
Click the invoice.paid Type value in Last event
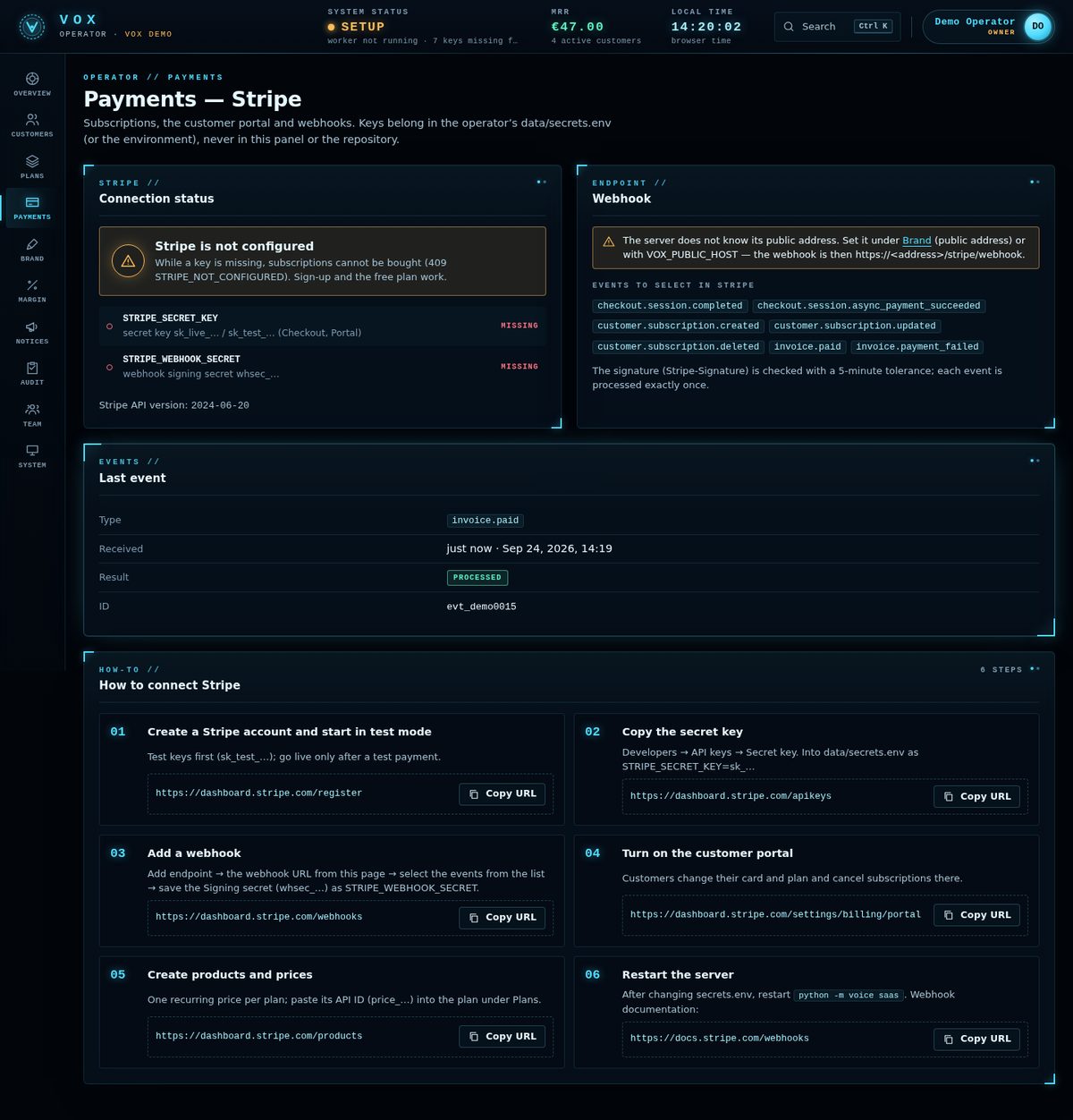pos(485,521)
